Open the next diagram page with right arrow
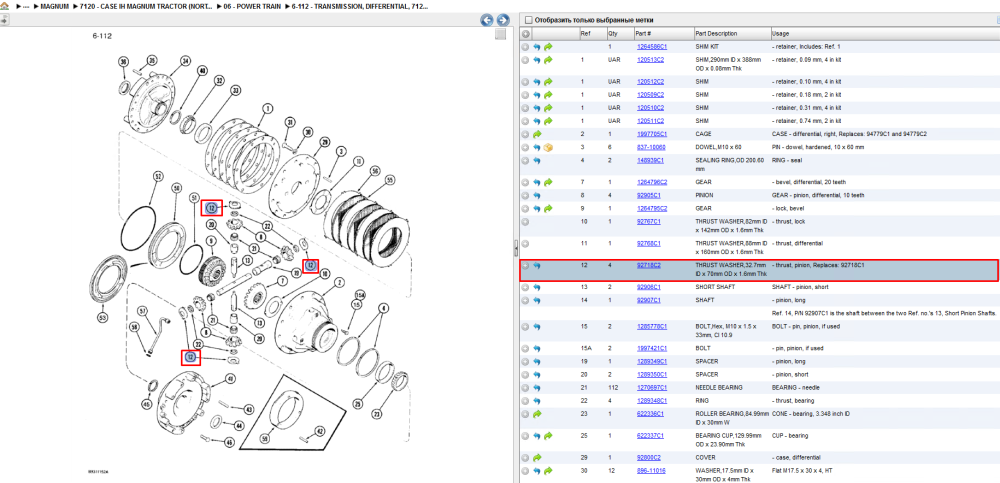This screenshot has height=483, width=1000. point(503,20)
